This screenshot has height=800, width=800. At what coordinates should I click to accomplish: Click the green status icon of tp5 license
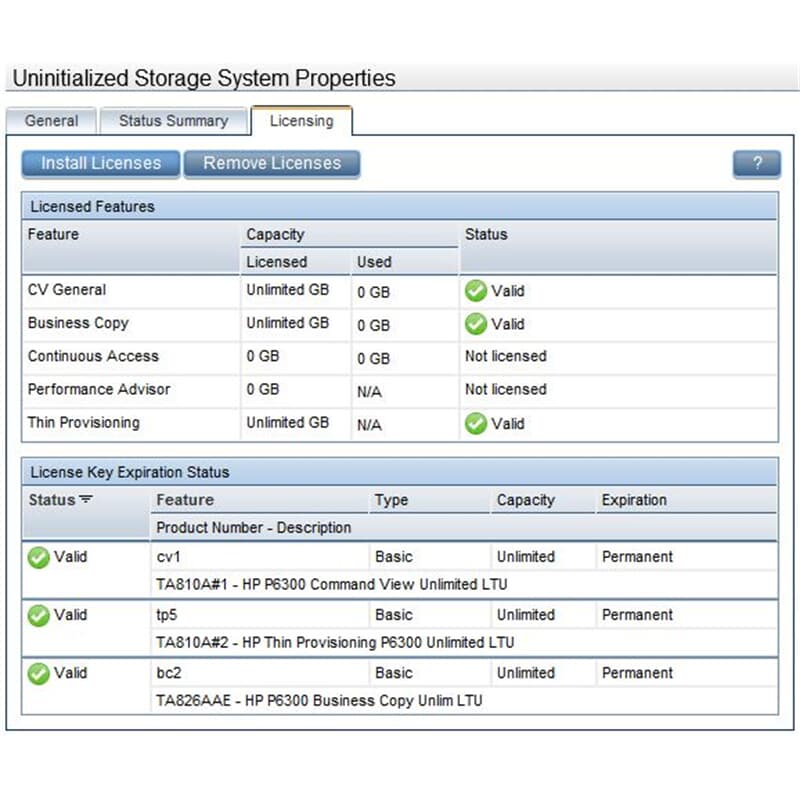pyautogui.click(x=38, y=615)
